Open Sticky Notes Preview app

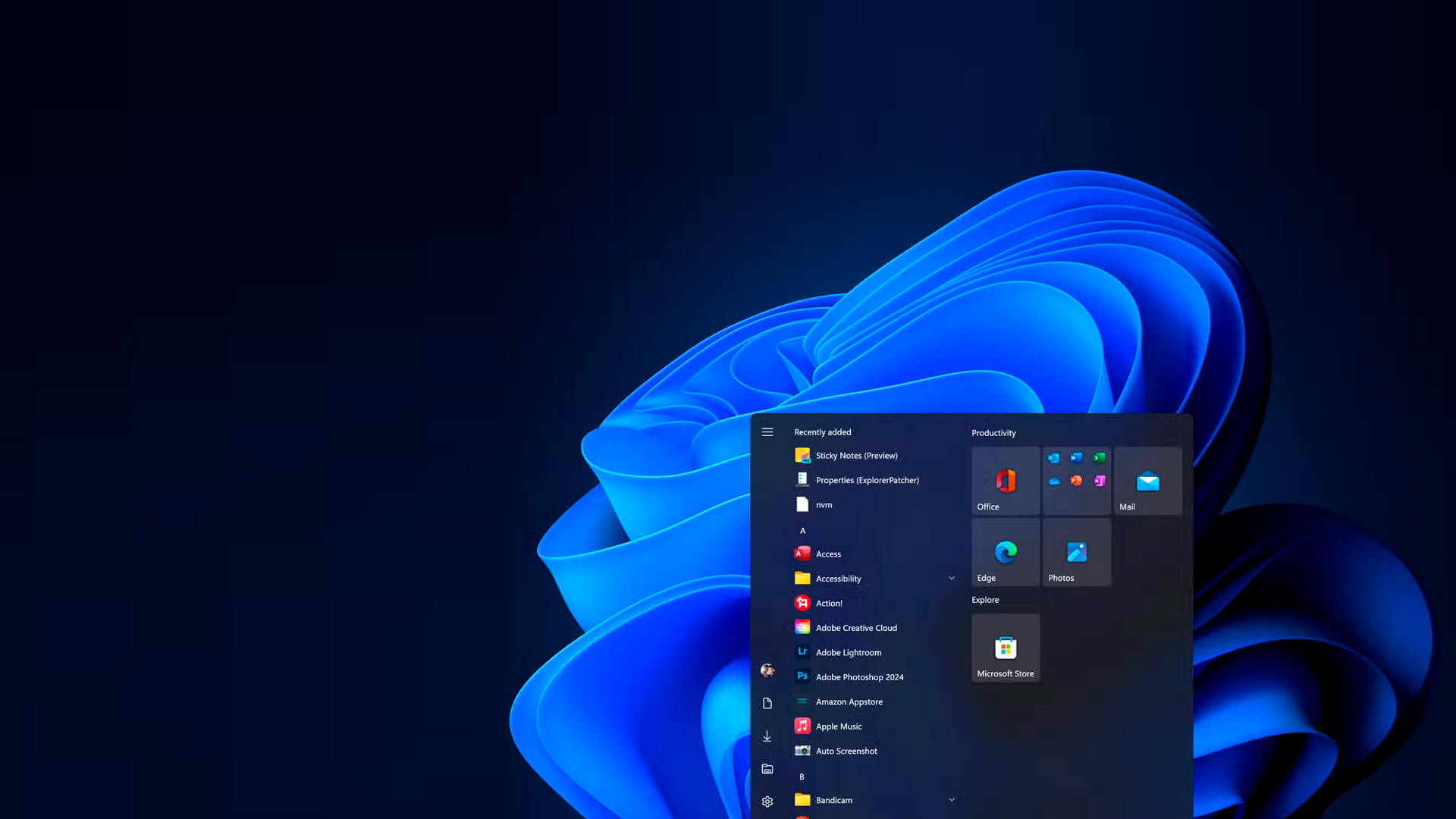click(856, 455)
